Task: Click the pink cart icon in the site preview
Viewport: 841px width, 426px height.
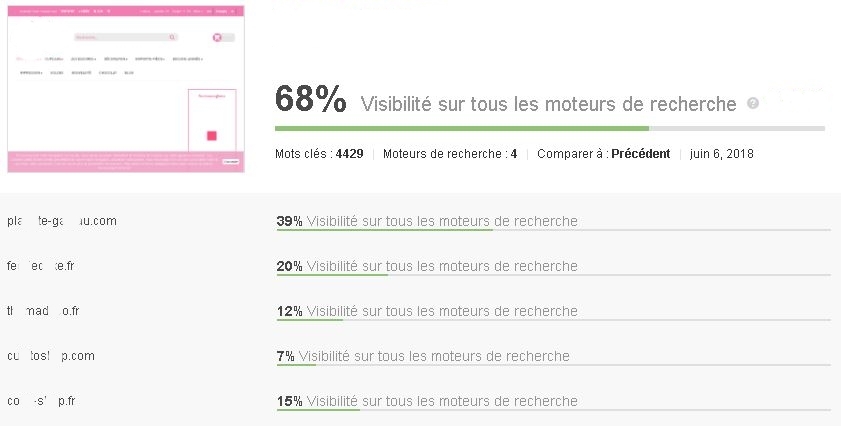Action: coord(217,37)
